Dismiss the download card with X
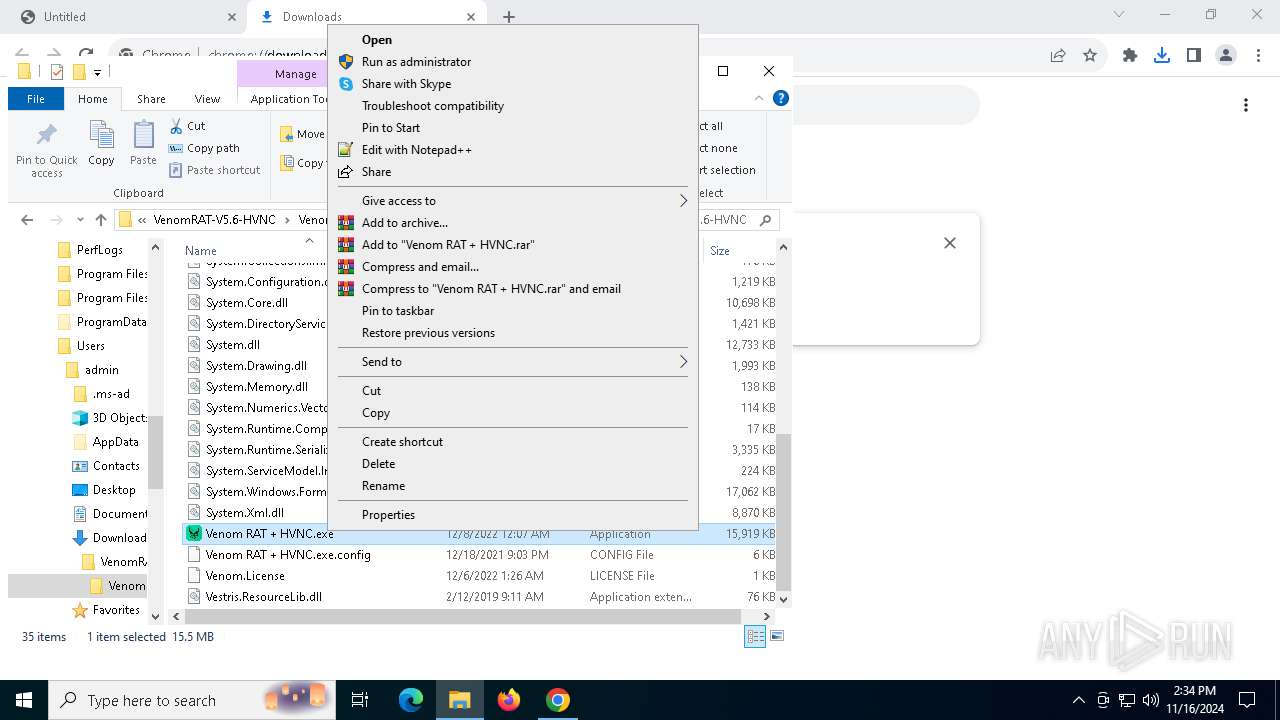Screen dimensions: 1280x720 (x=950, y=243)
